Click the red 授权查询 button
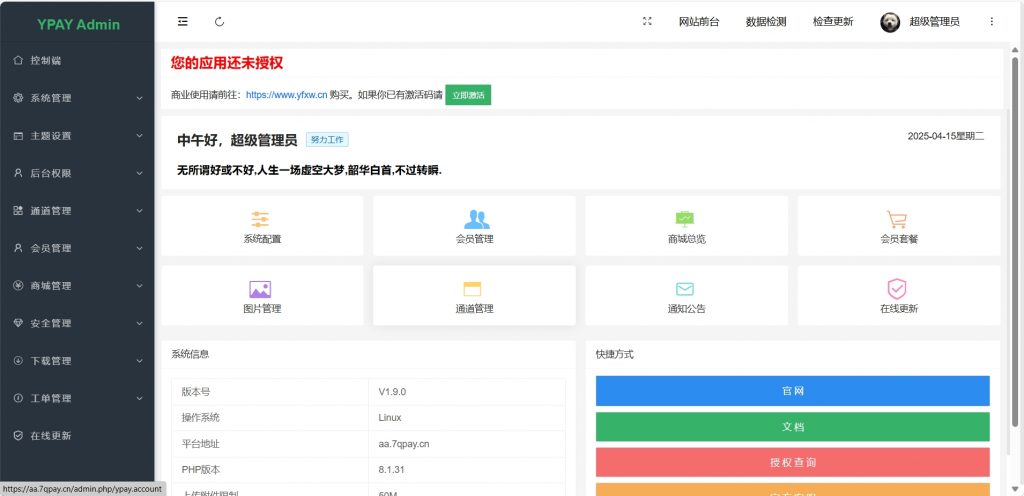Viewport: 1024px width, 496px height. (x=792, y=463)
